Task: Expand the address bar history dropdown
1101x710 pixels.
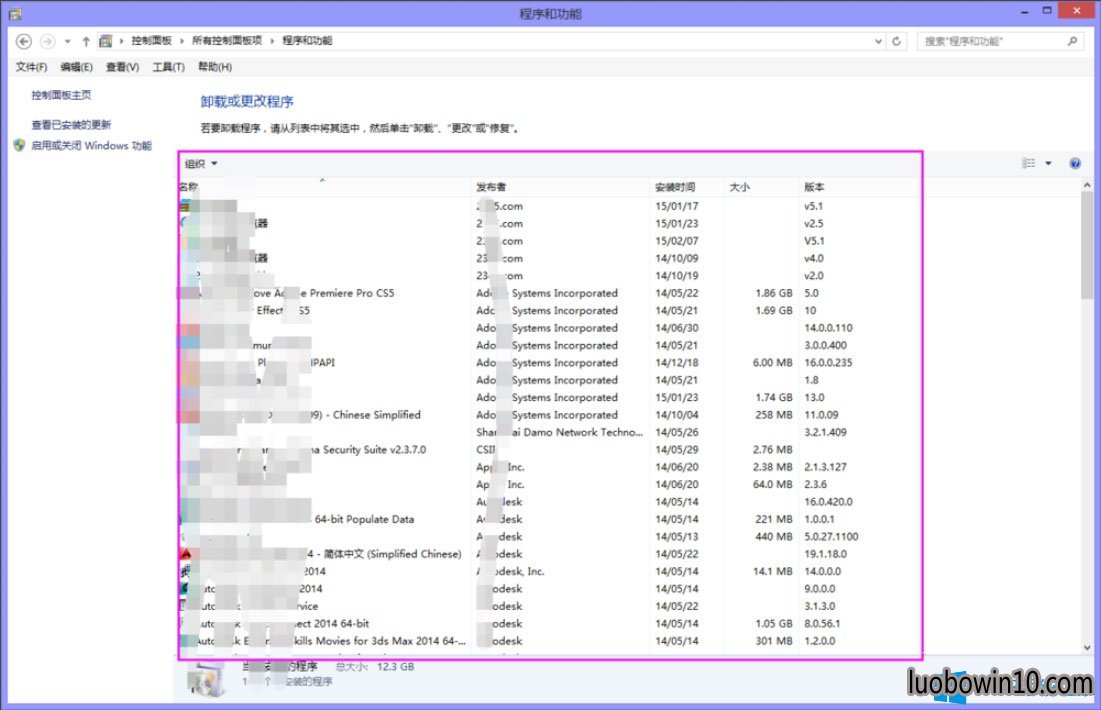Action: pos(878,41)
